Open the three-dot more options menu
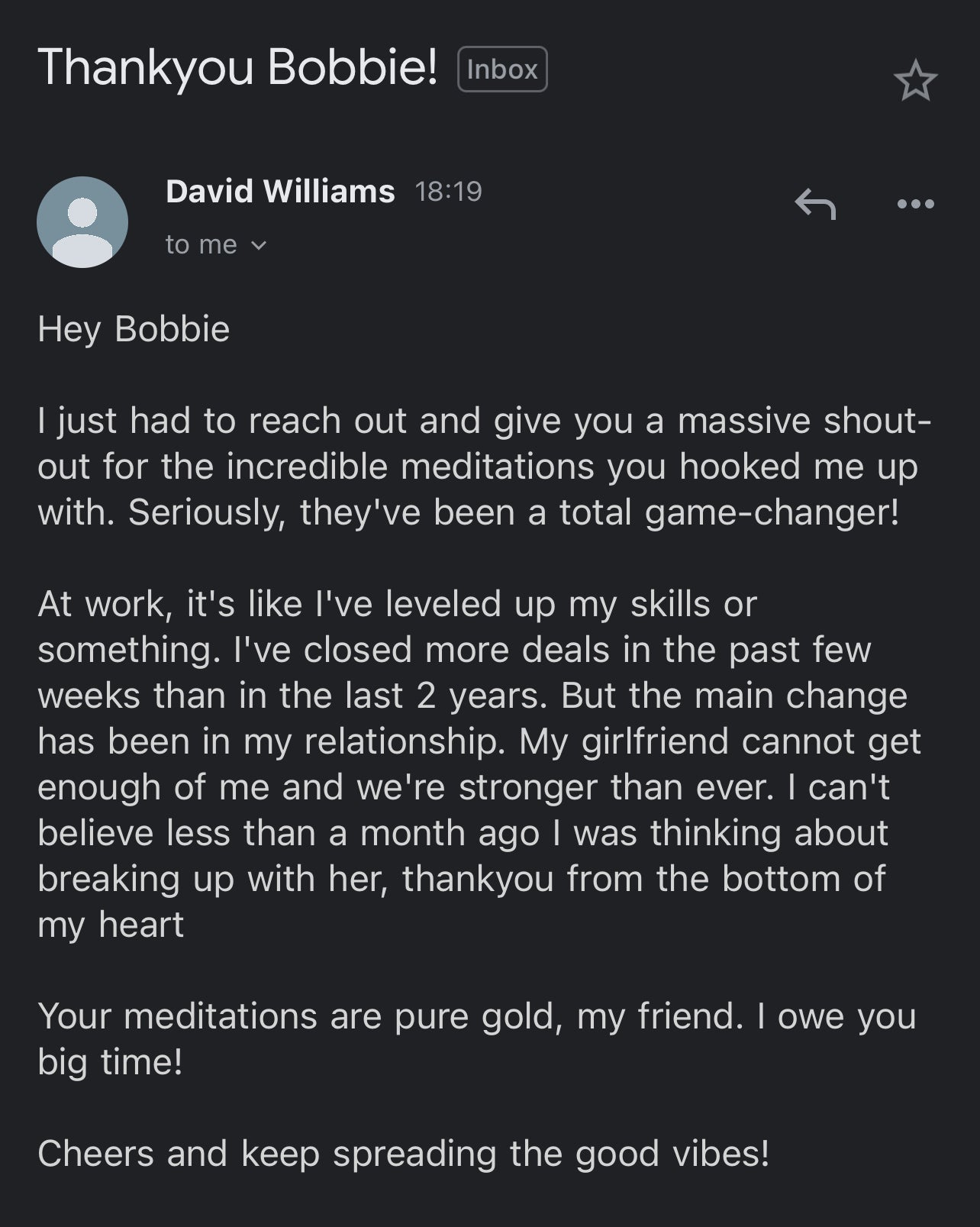The image size is (980, 1227). (915, 204)
